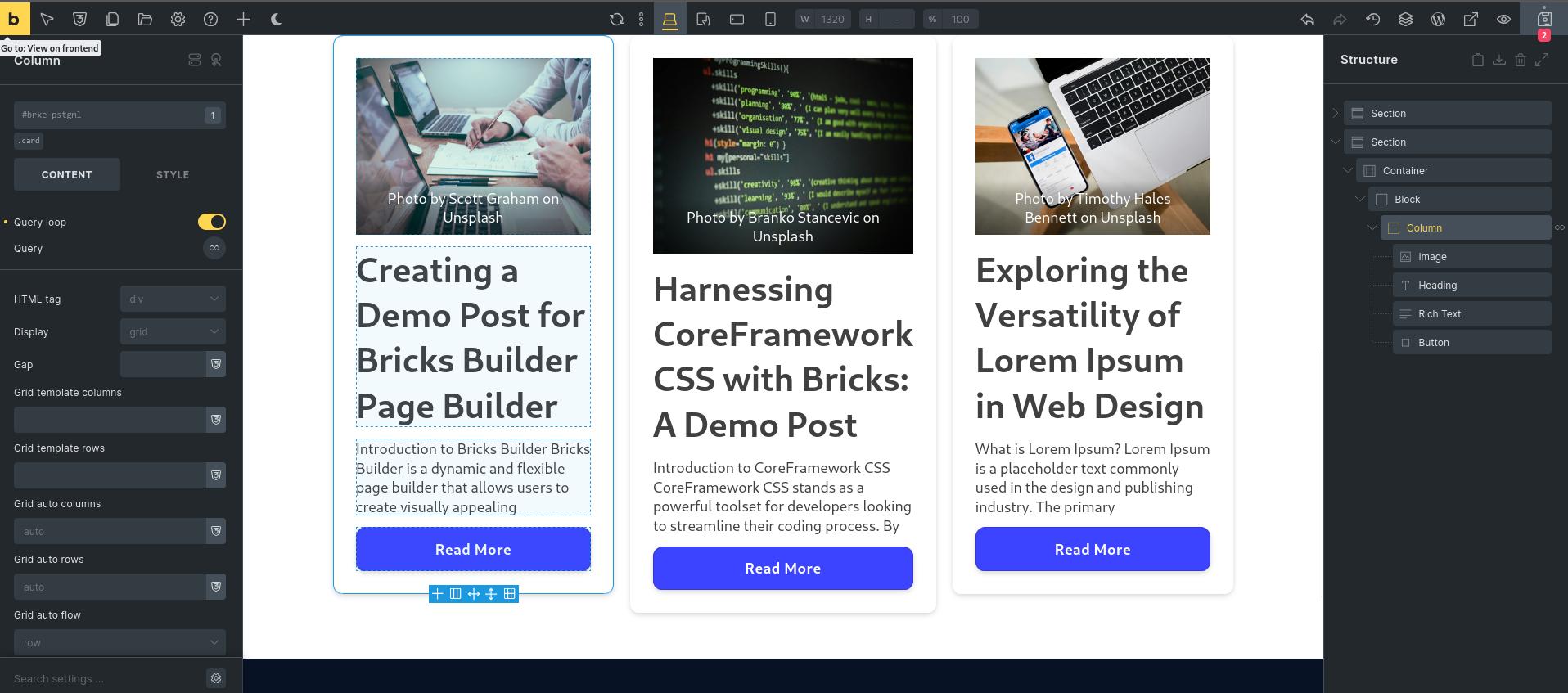Screen dimensions: 1568x693
Task: Click the canvas height H field
Action: 886,20
